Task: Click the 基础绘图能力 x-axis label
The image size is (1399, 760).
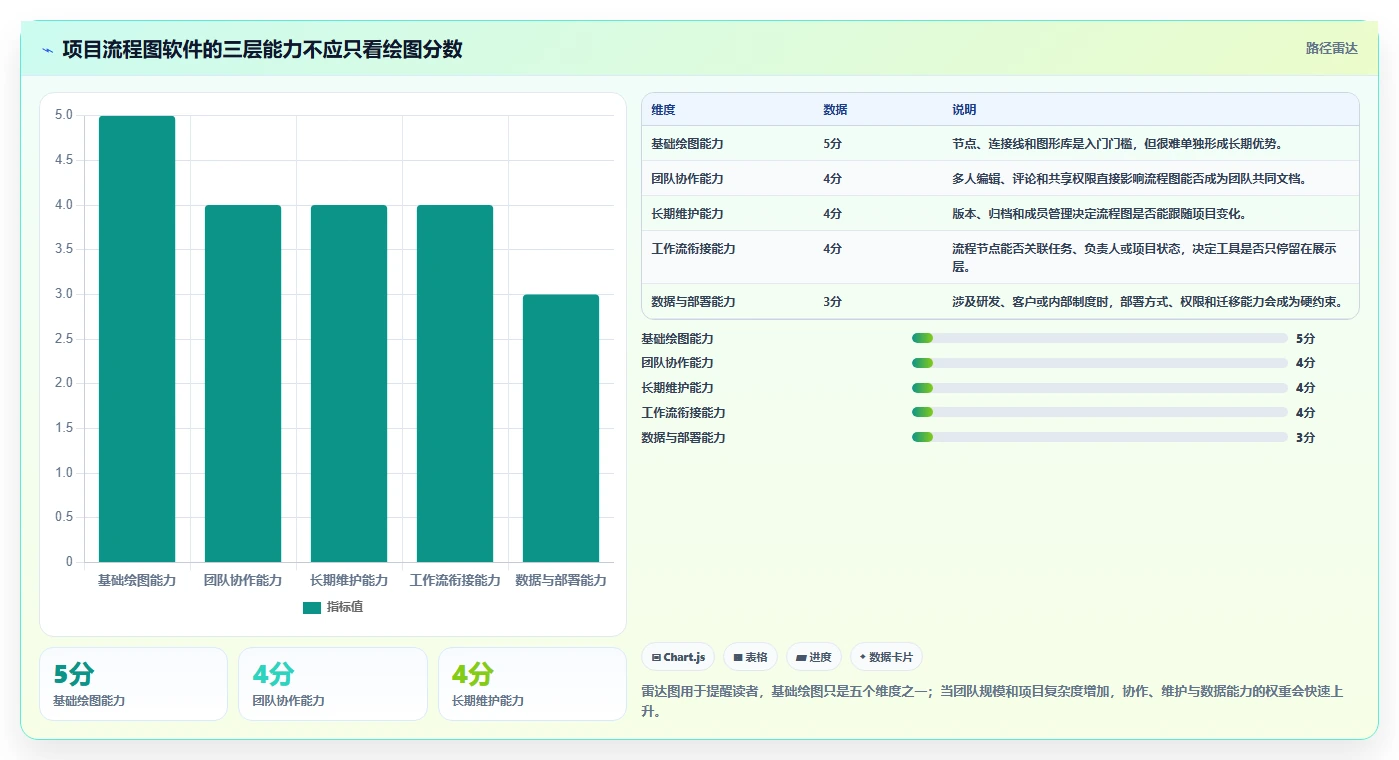Action: click(x=137, y=580)
